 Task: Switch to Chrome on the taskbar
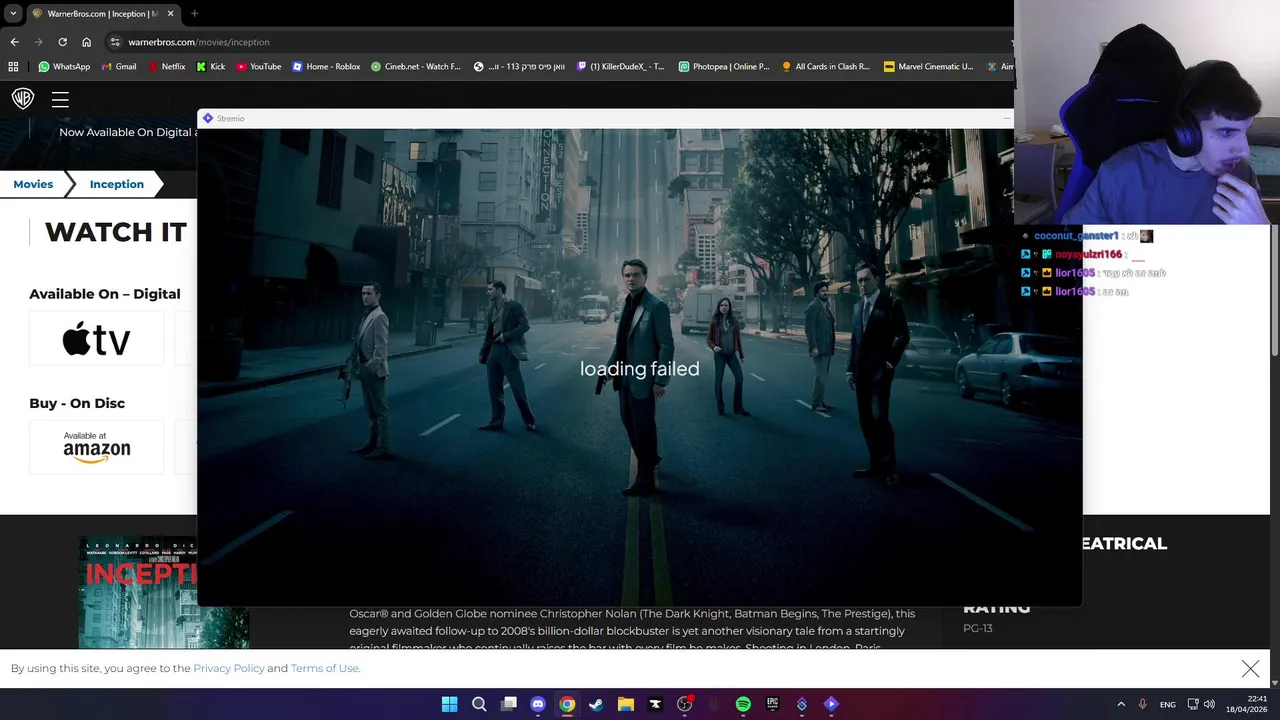pos(567,704)
